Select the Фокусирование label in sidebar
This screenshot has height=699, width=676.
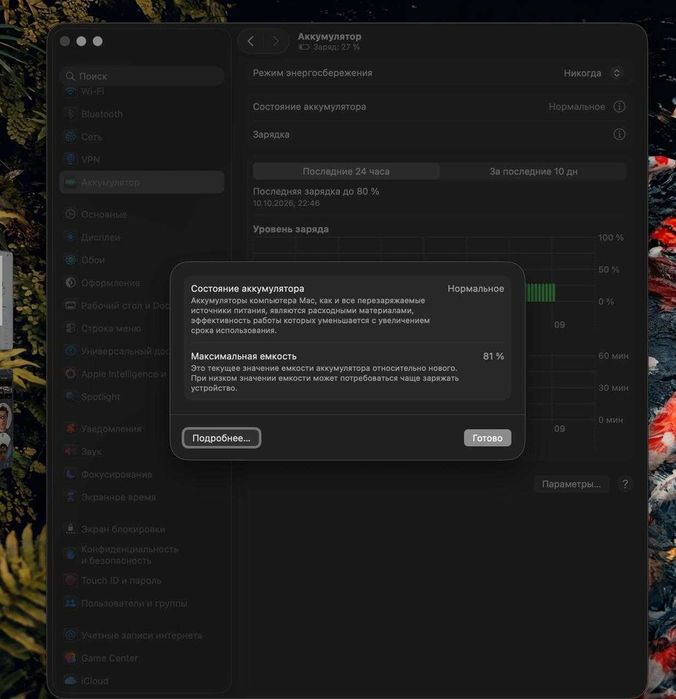pyautogui.click(x=116, y=475)
